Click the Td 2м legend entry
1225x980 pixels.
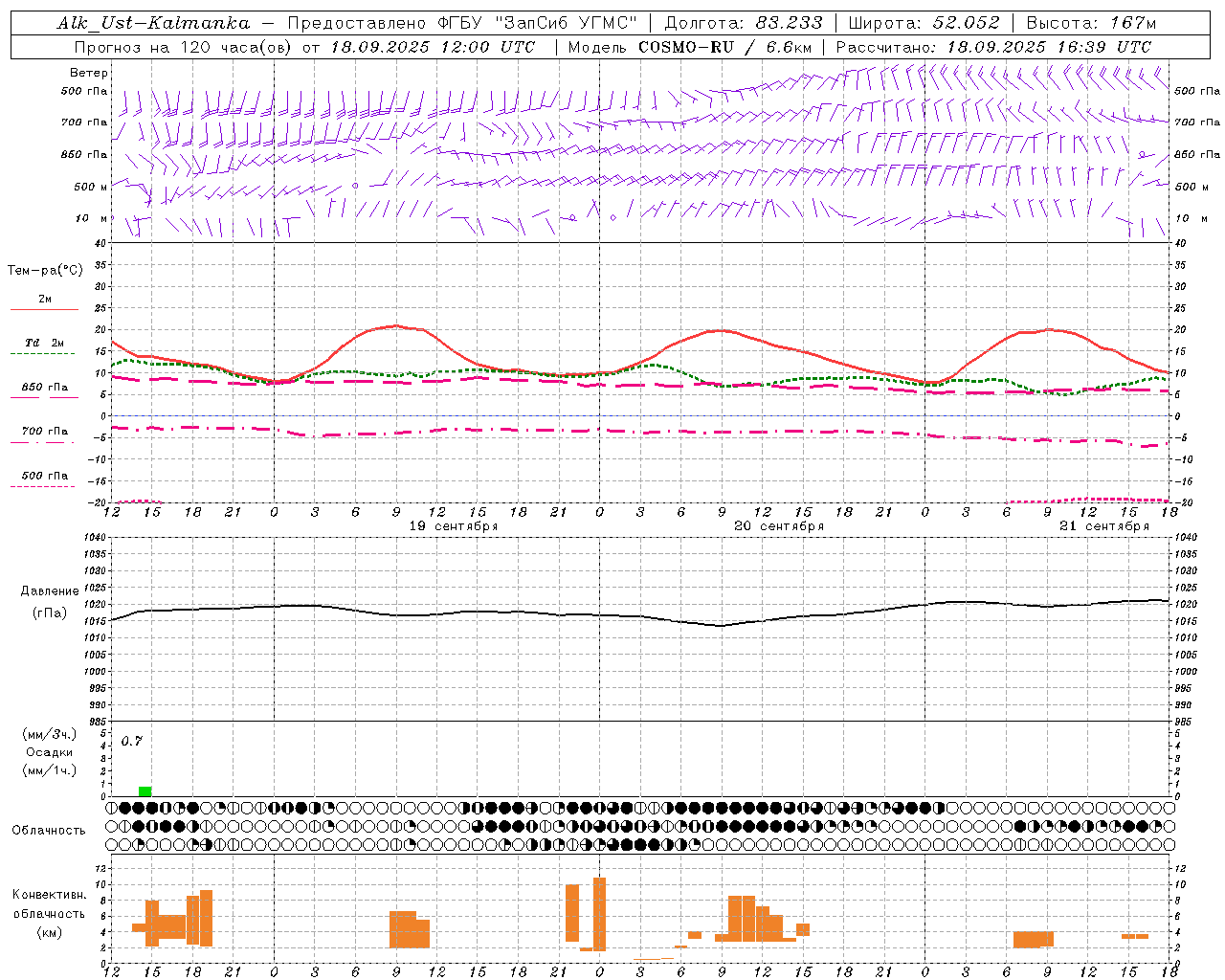click(x=45, y=343)
